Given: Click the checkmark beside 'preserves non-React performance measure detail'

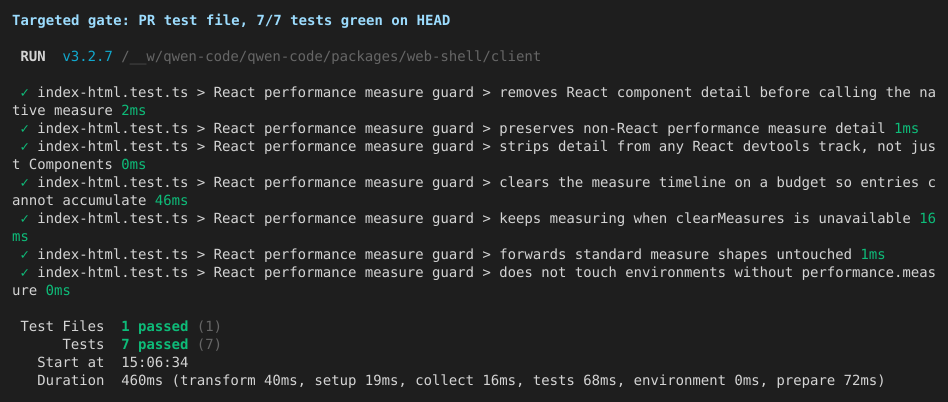Looking at the screenshot, I should point(25,129).
